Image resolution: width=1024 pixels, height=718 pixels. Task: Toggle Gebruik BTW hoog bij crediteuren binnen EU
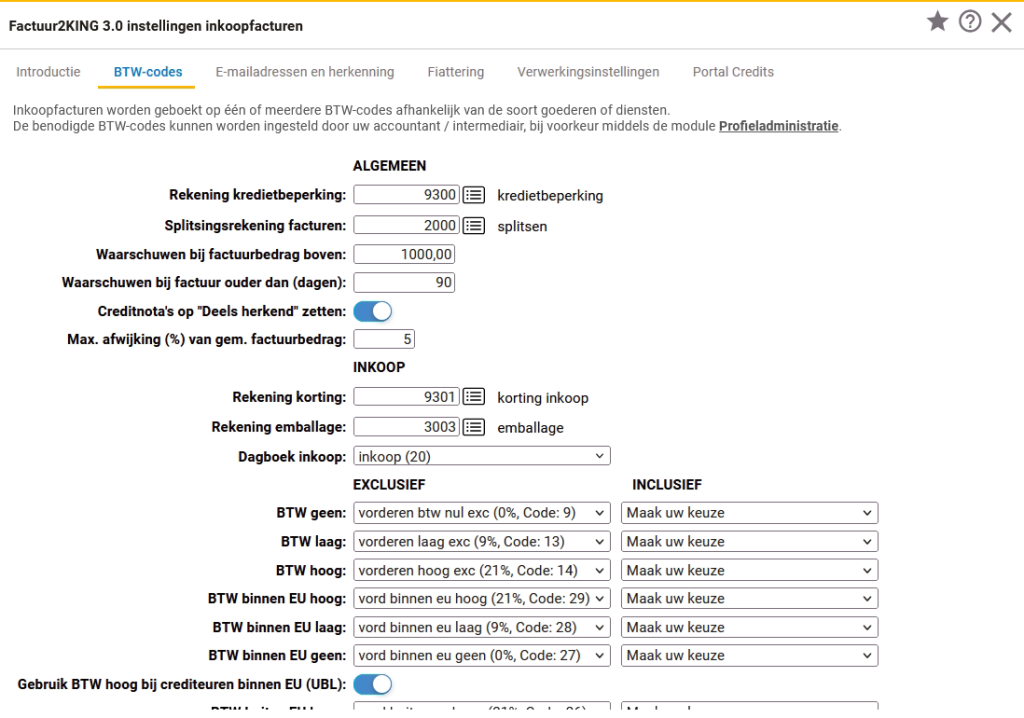click(x=373, y=685)
